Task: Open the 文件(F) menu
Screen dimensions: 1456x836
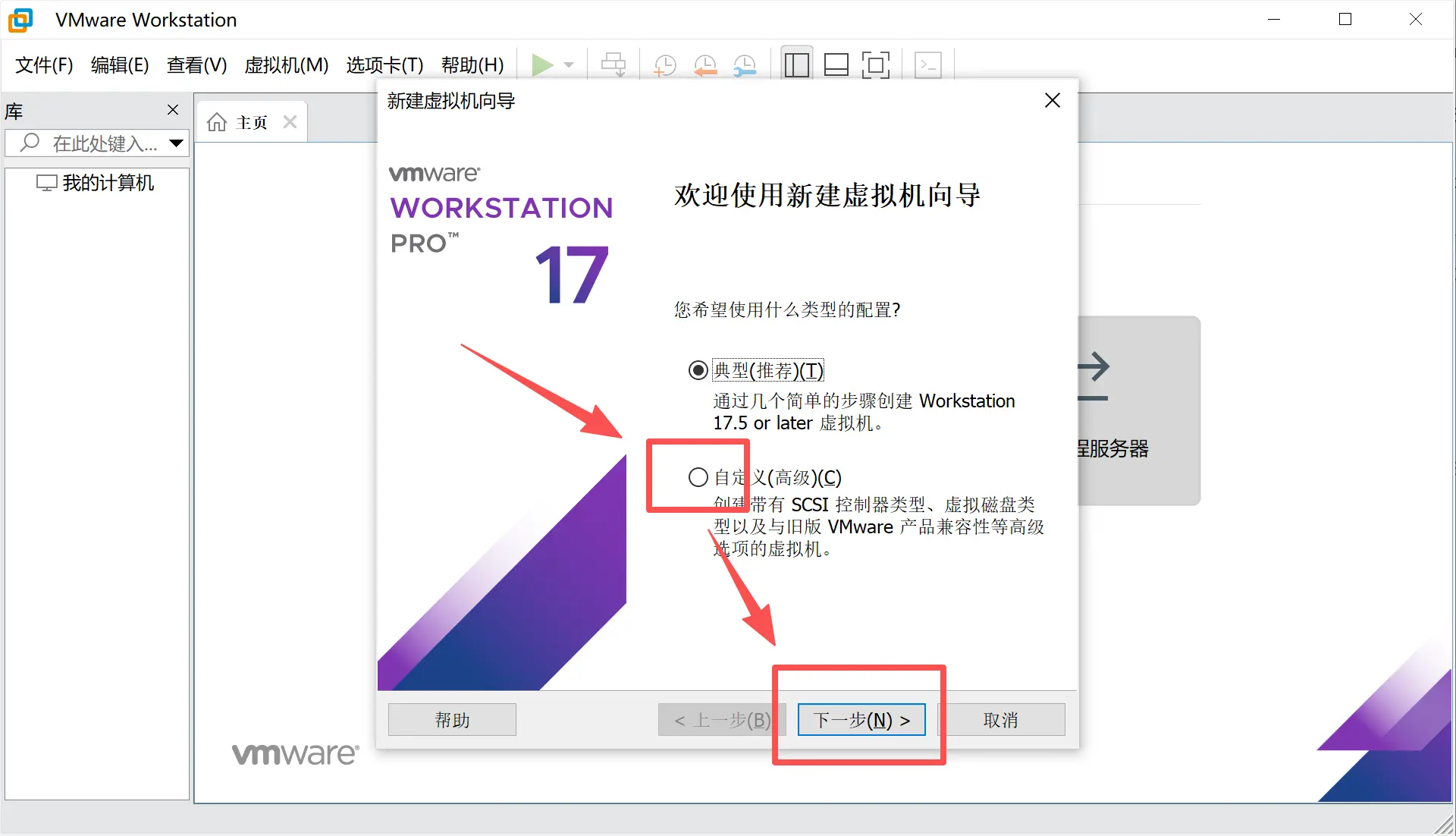Action: pos(44,65)
